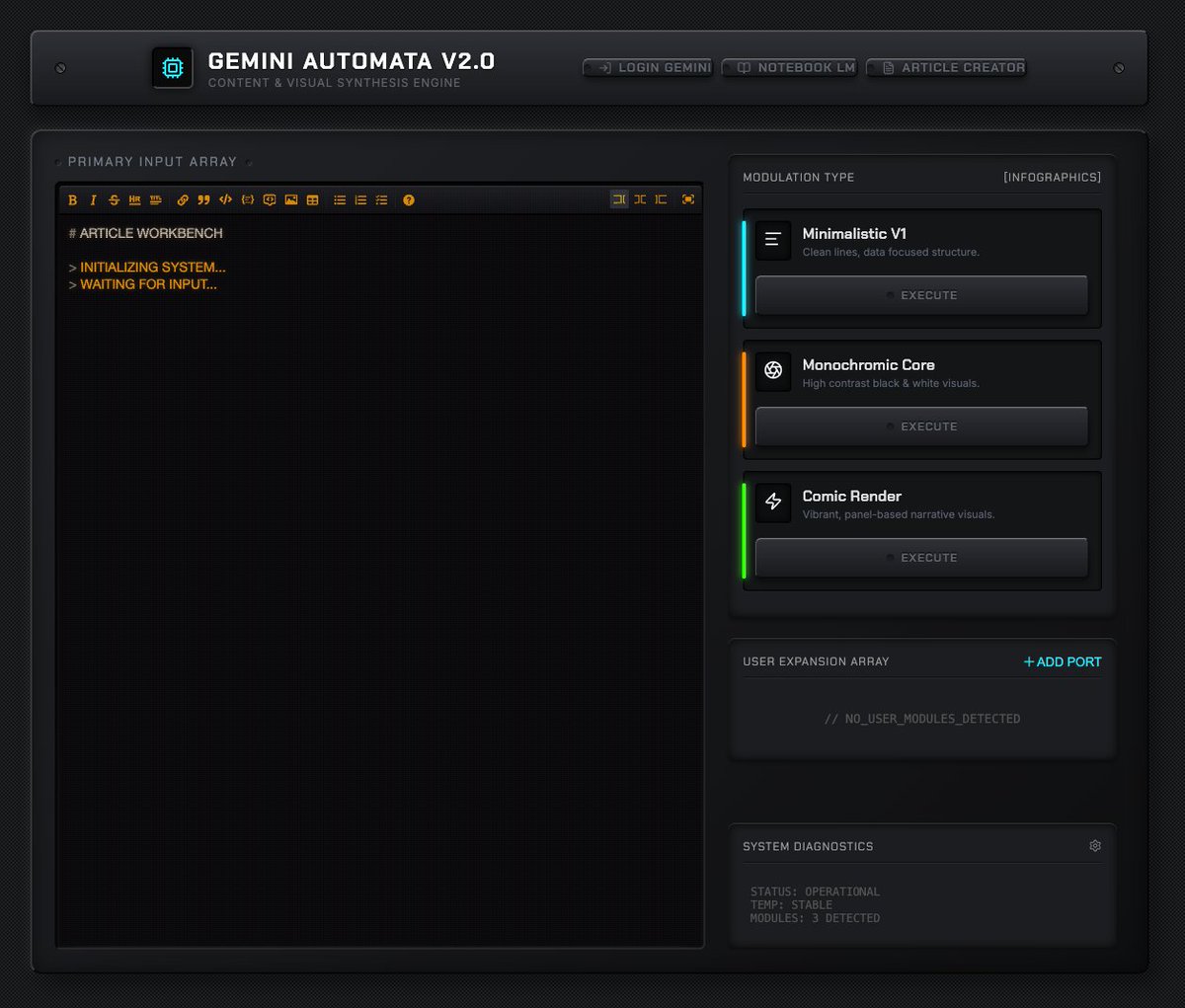Click the Minimalistic V1 lines icon
1185x1008 pixels.
(x=773, y=239)
